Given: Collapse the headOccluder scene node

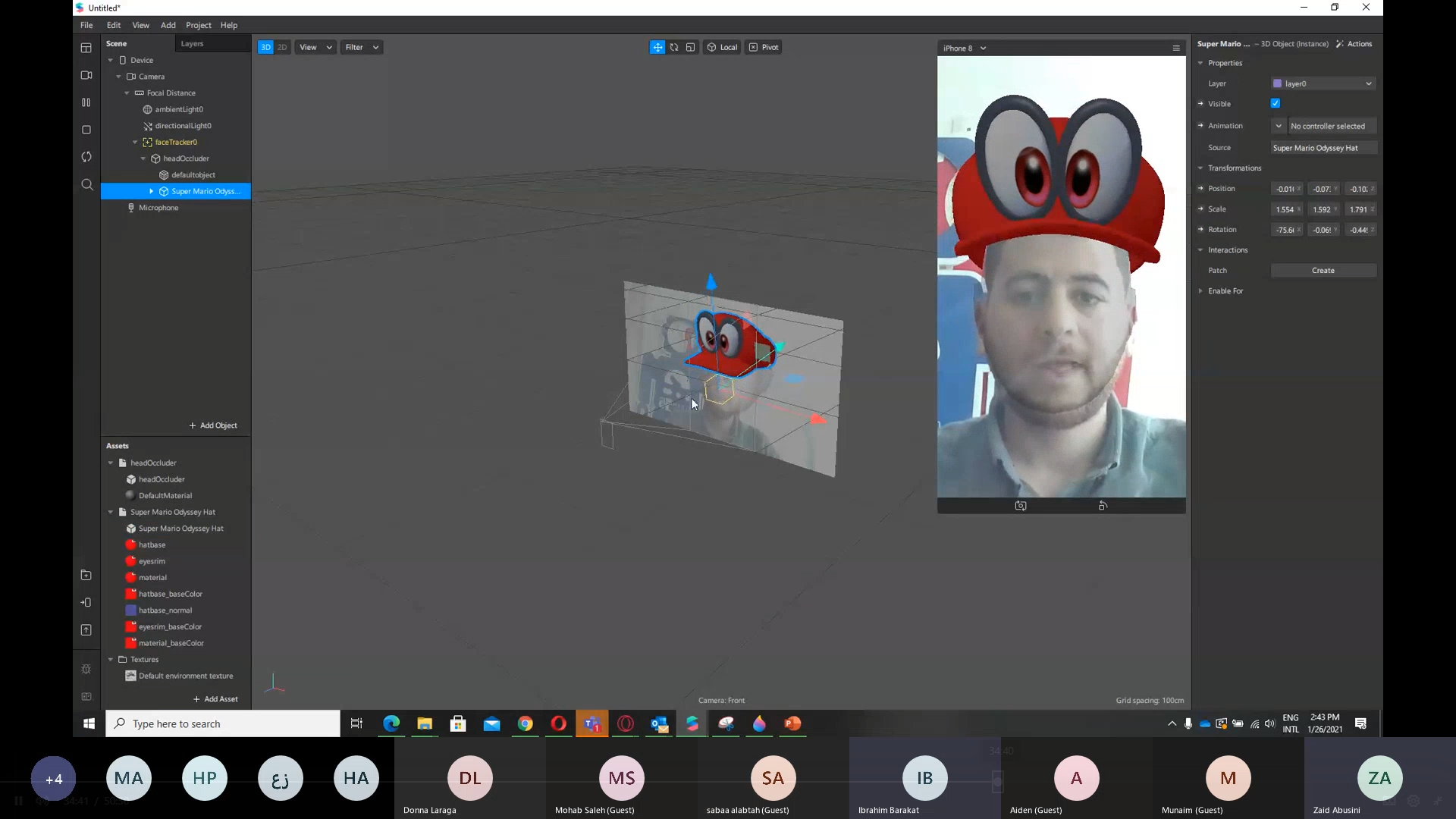Looking at the screenshot, I should [143, 158].
